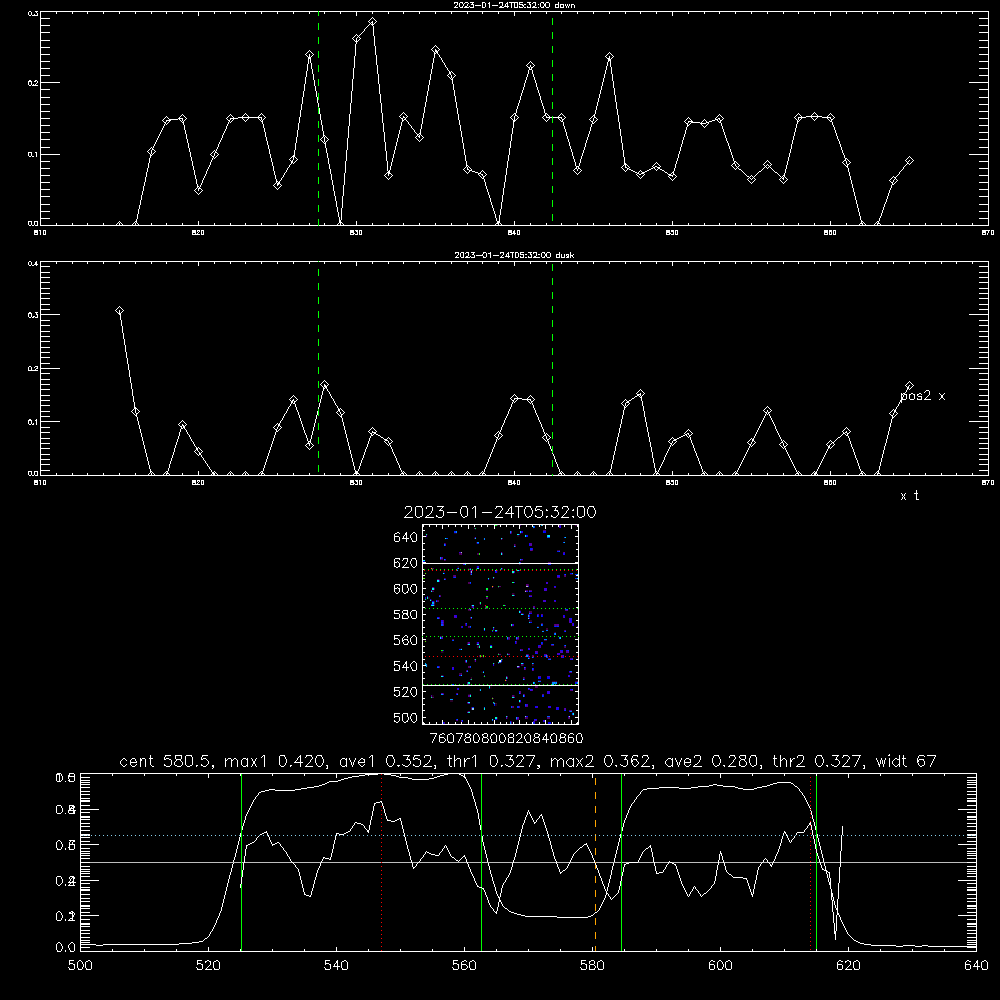
Task: Click the first diamond marker above 0.3 in dusk plot
Action: click(x=119, y=311)
